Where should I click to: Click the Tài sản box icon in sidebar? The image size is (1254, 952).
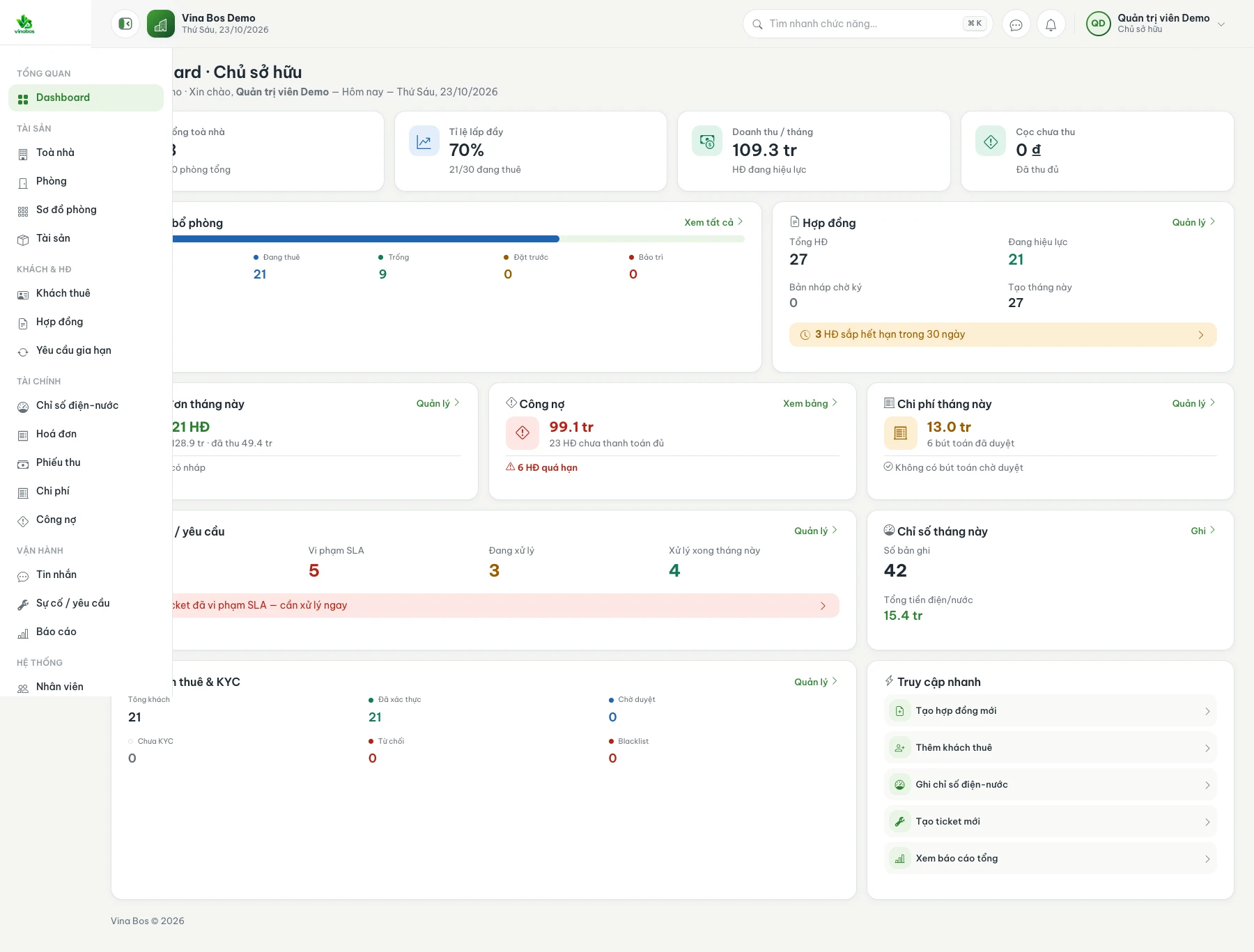(23, 240)
